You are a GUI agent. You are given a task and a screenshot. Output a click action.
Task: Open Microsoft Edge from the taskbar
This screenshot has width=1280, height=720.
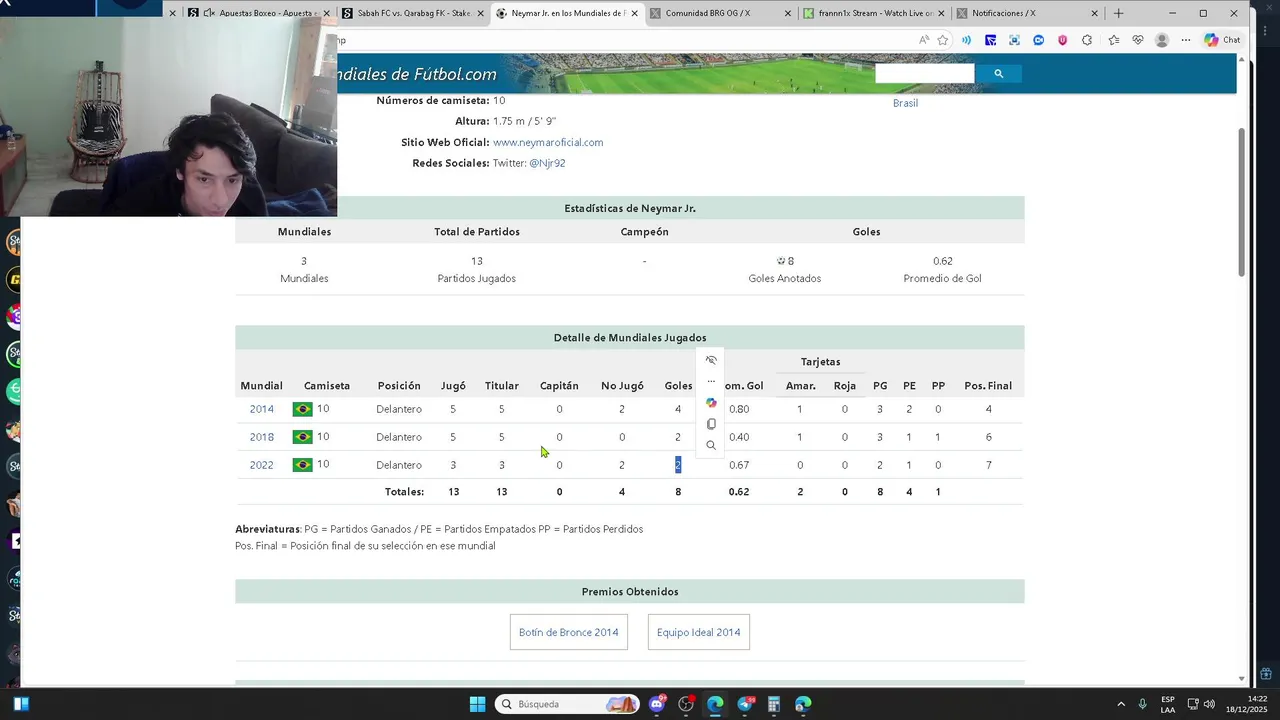715,704
